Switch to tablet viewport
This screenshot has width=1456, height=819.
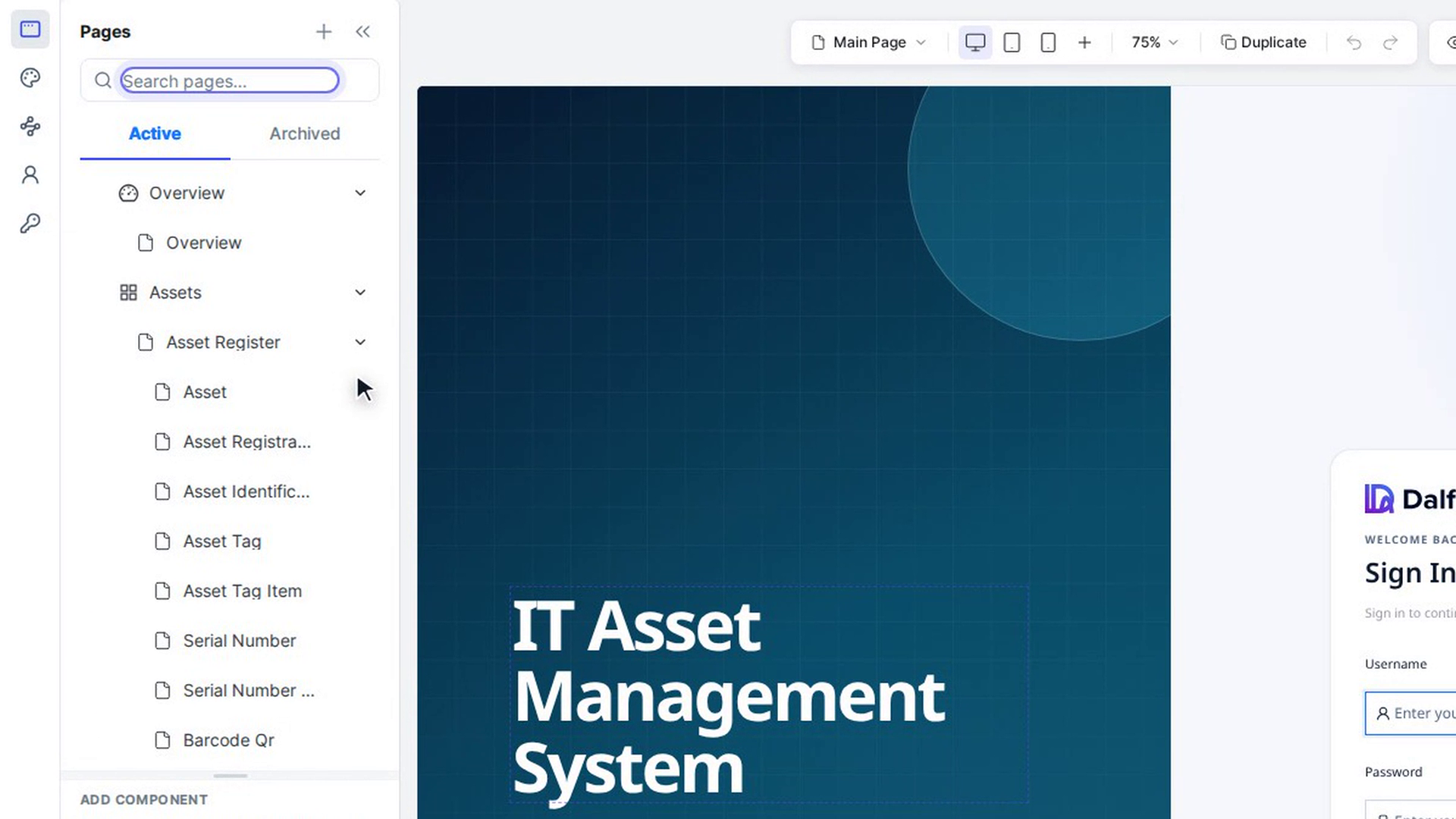(1012, 42)
